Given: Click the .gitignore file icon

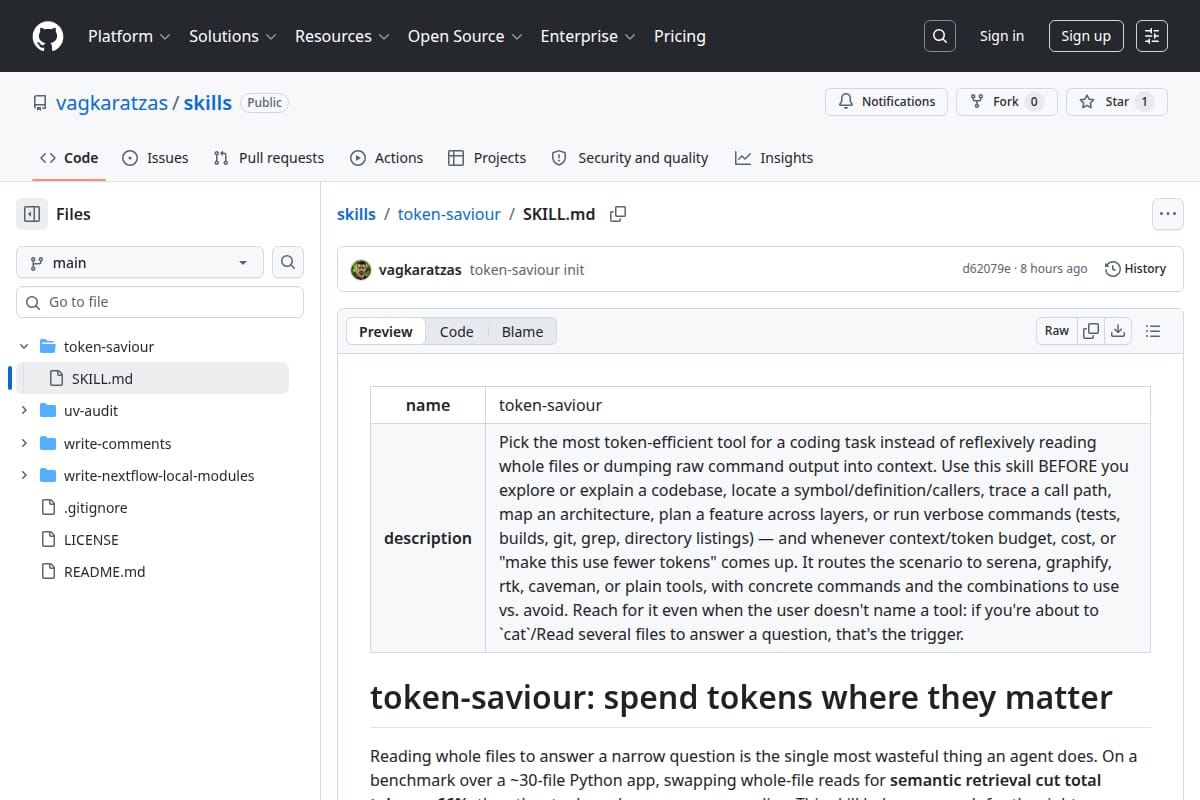Looking at the screenshot, I should click(47, 508).
